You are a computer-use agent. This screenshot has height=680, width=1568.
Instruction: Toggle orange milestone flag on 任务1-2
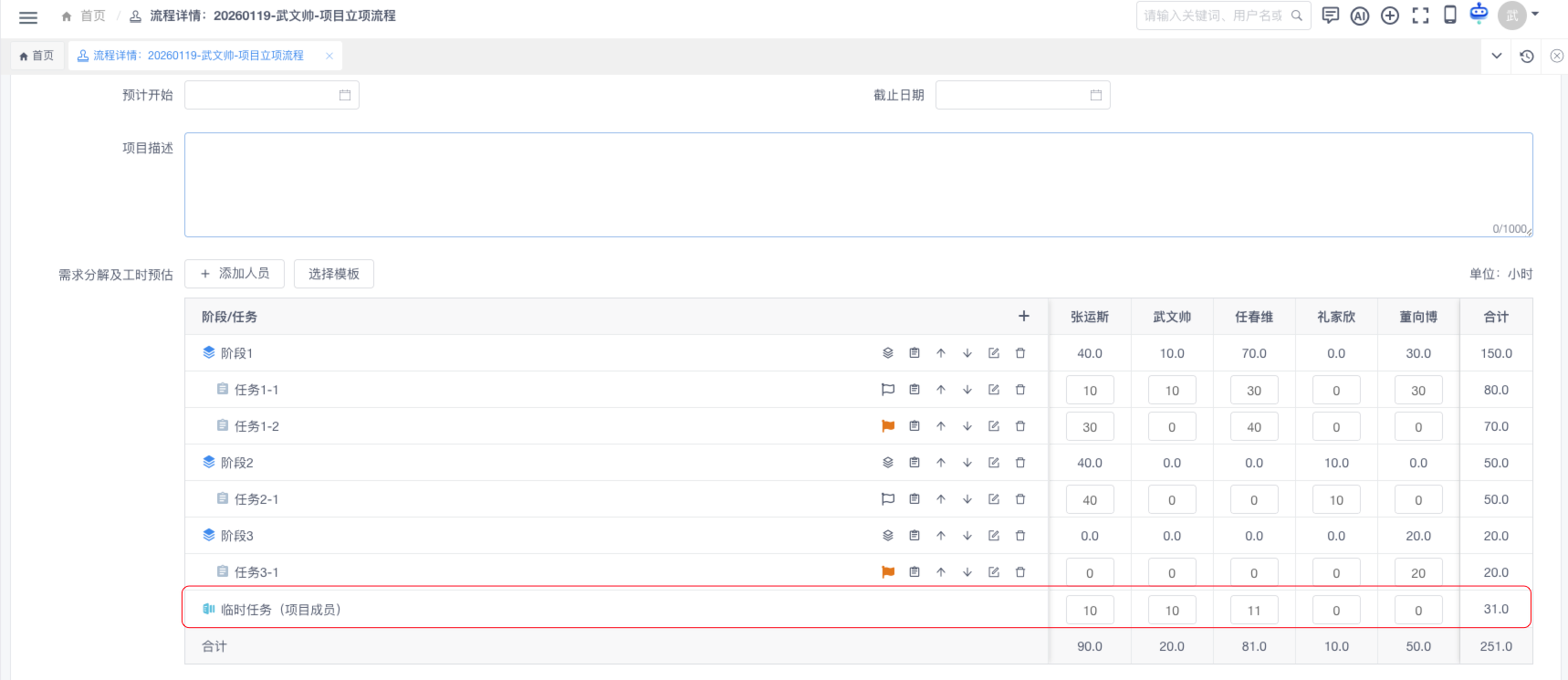(888, 426)
